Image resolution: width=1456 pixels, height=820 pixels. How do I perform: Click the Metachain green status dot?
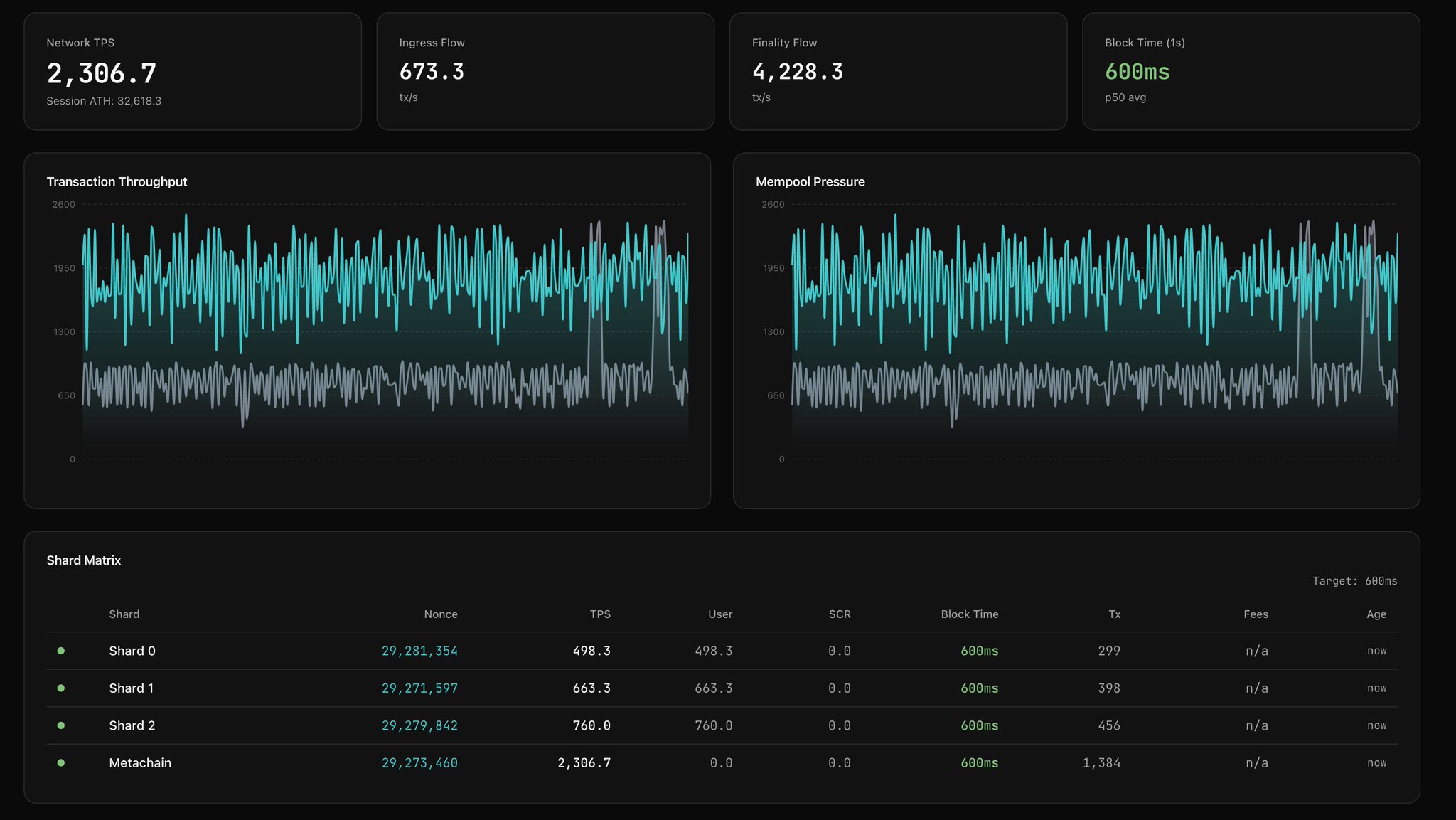(61, 763)
